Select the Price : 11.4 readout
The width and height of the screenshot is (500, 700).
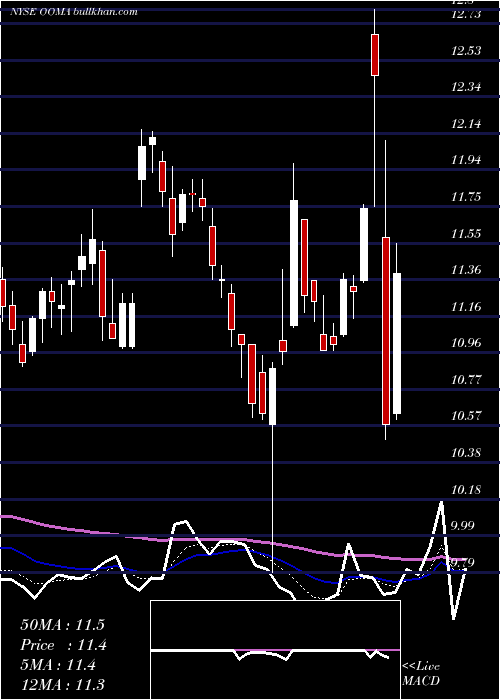[62, 645]
